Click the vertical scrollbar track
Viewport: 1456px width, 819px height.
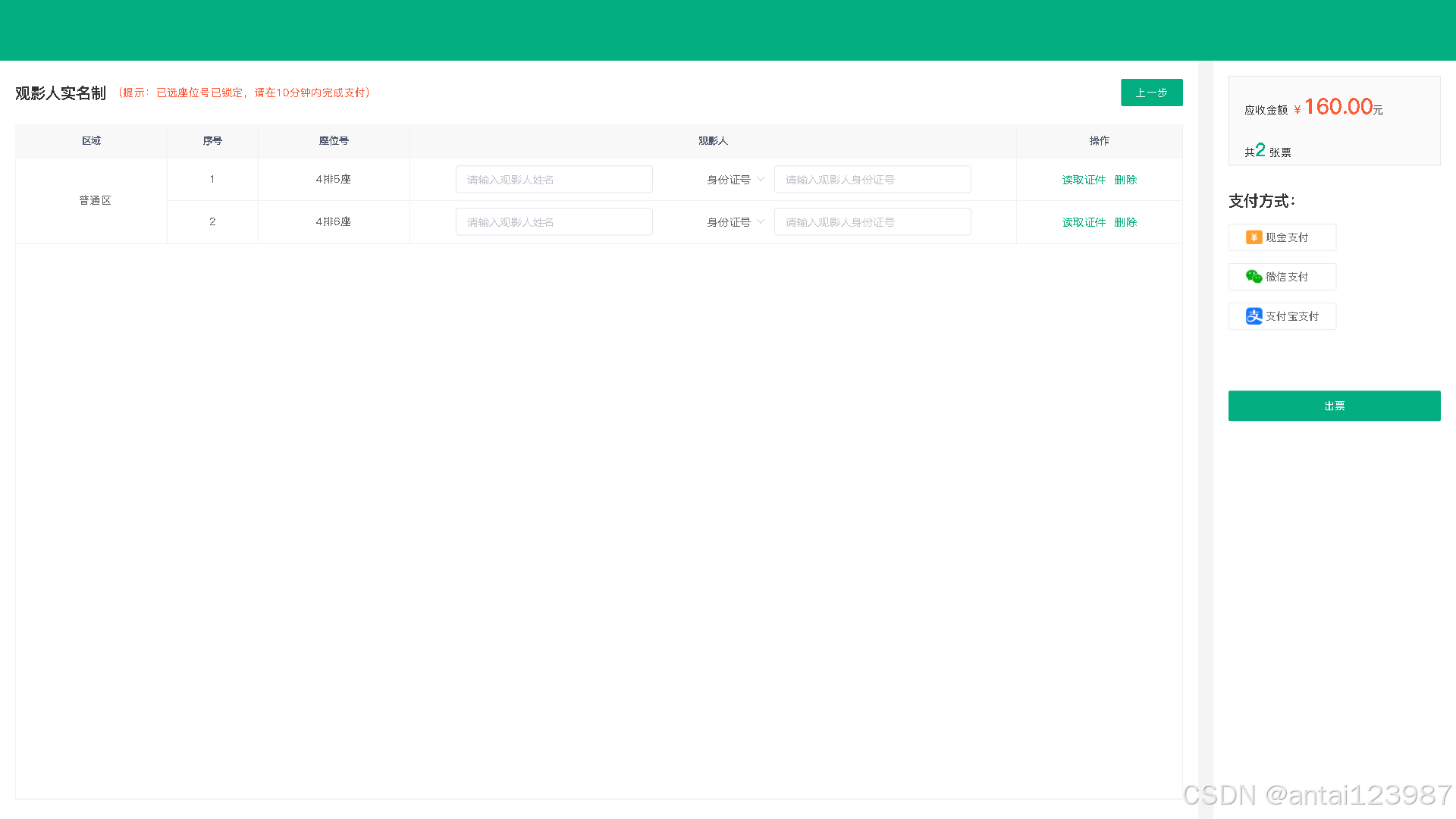(1205, 455)
